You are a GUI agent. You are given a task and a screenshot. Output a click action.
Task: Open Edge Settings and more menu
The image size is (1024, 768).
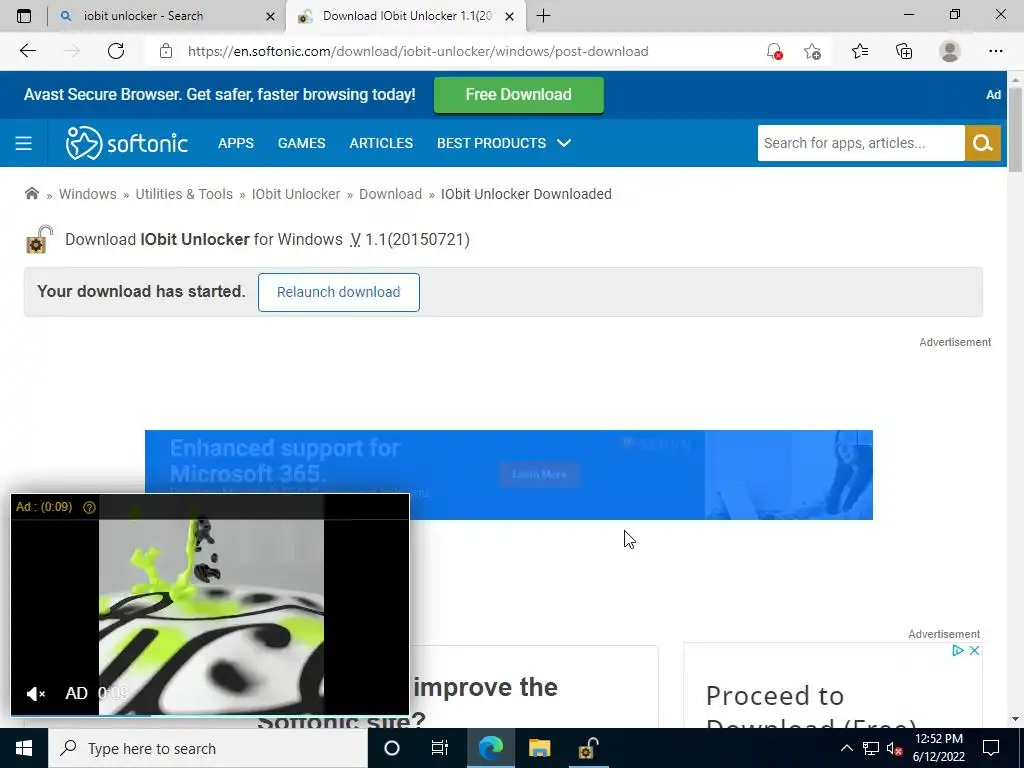(995, 51)
